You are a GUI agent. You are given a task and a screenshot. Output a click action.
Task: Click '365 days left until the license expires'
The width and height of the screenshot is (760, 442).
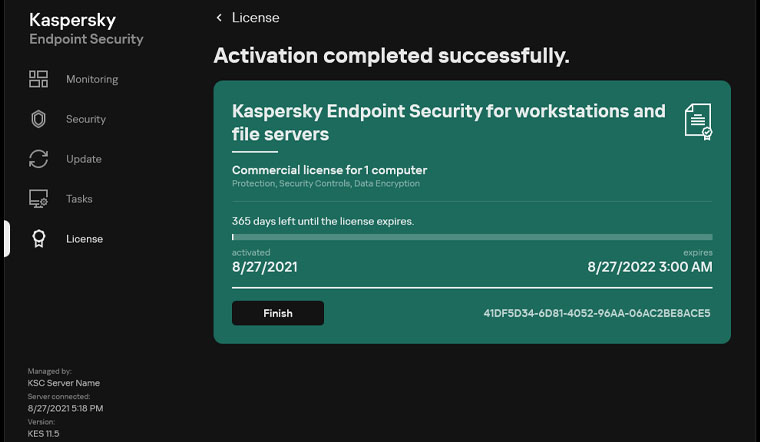[323, 221]
